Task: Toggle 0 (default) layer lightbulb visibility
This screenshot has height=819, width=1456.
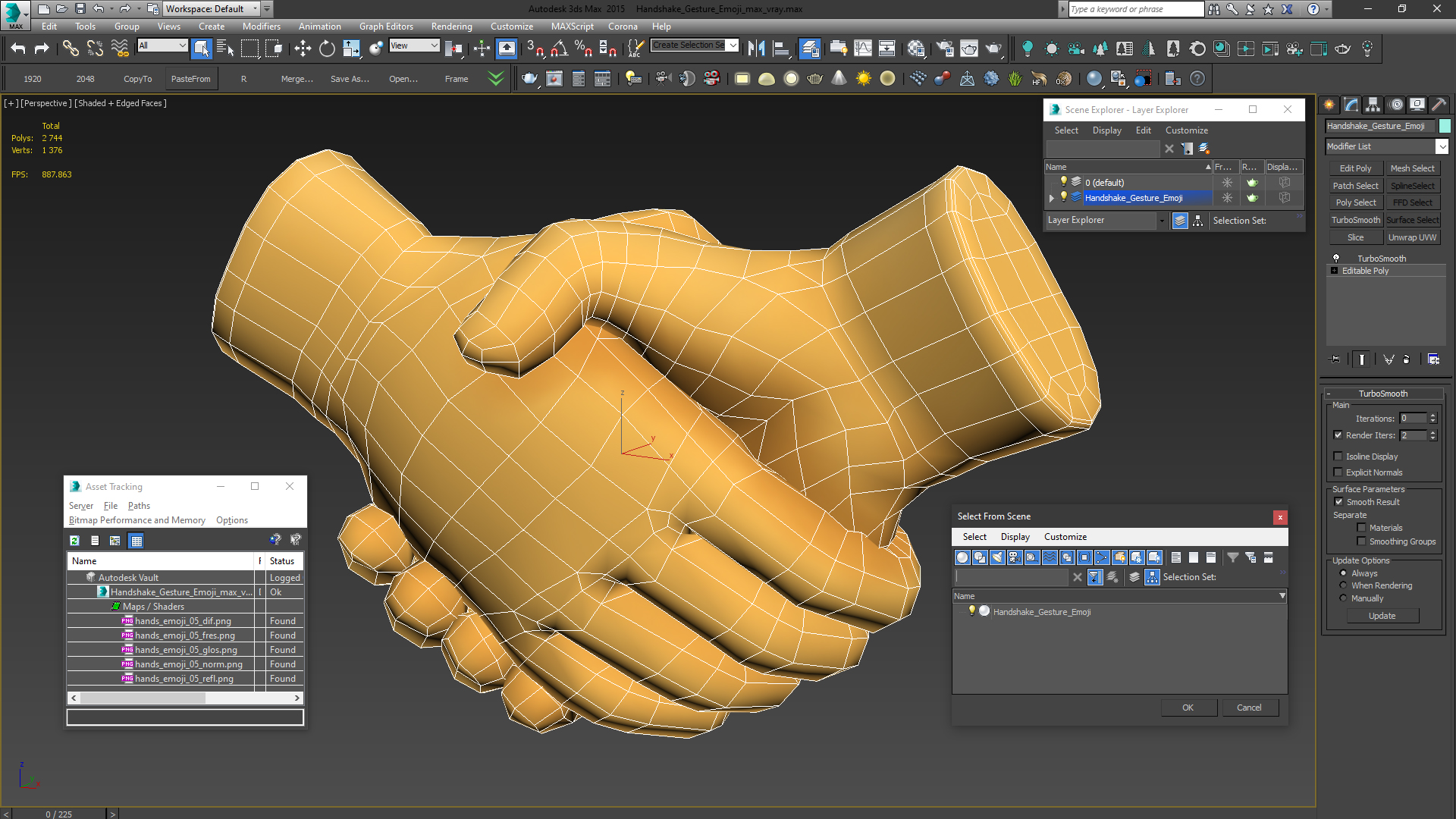Action: click(x=1064, y=182)
